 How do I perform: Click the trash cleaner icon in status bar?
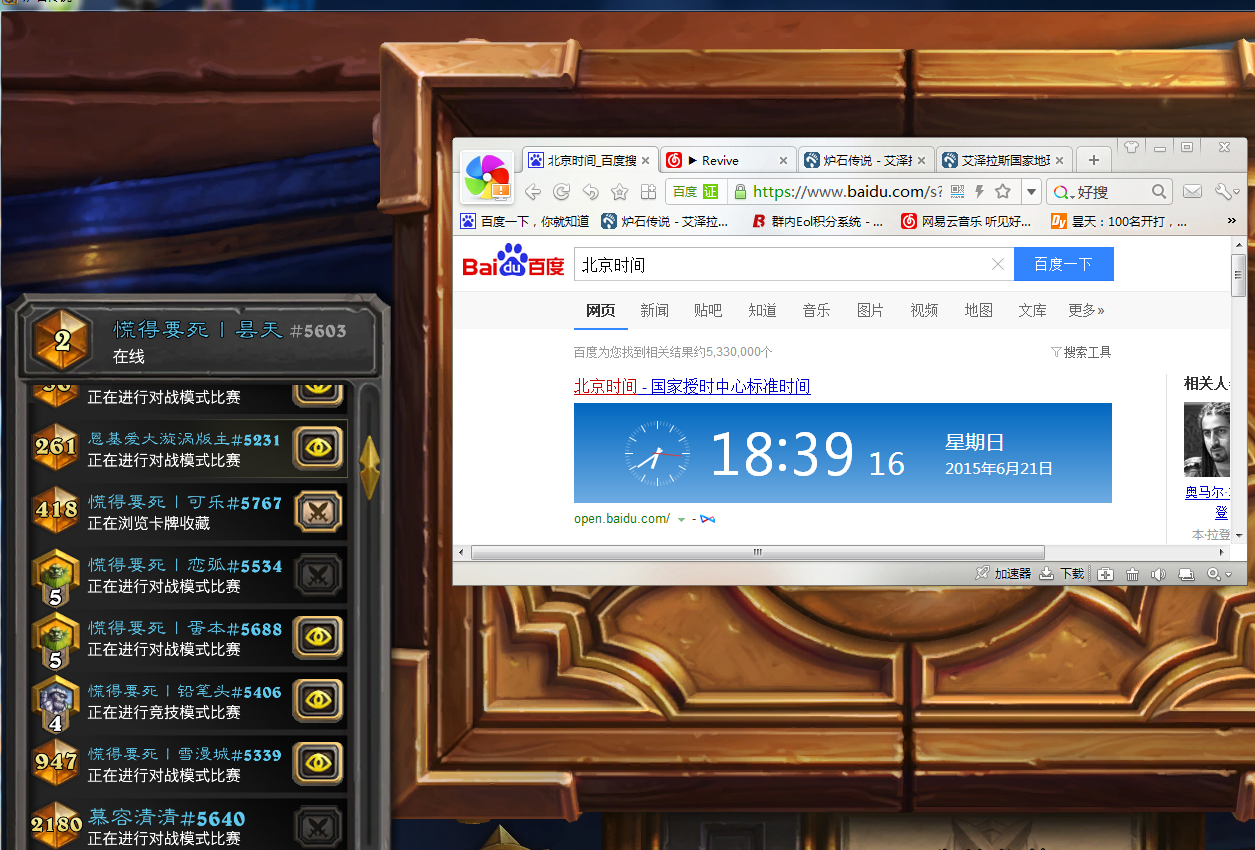click(x=1132, y=574)
